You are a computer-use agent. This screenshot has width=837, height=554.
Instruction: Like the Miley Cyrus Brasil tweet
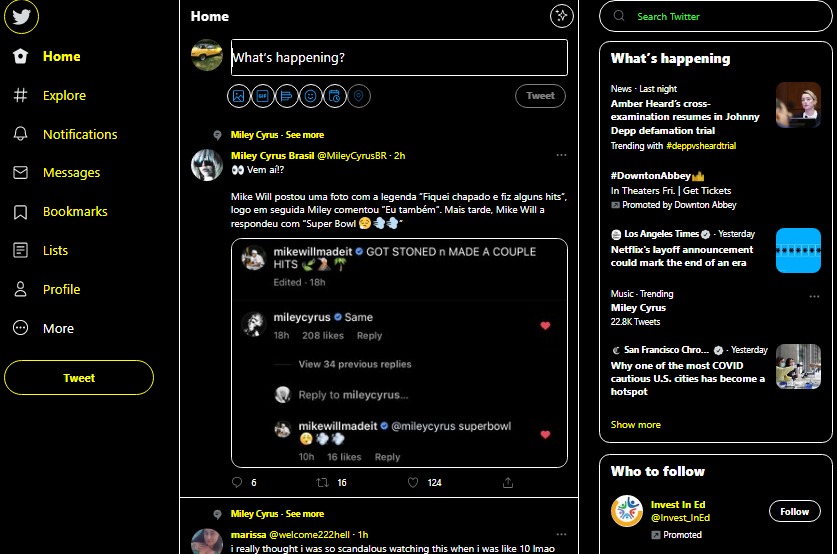(x=413, y=482)
